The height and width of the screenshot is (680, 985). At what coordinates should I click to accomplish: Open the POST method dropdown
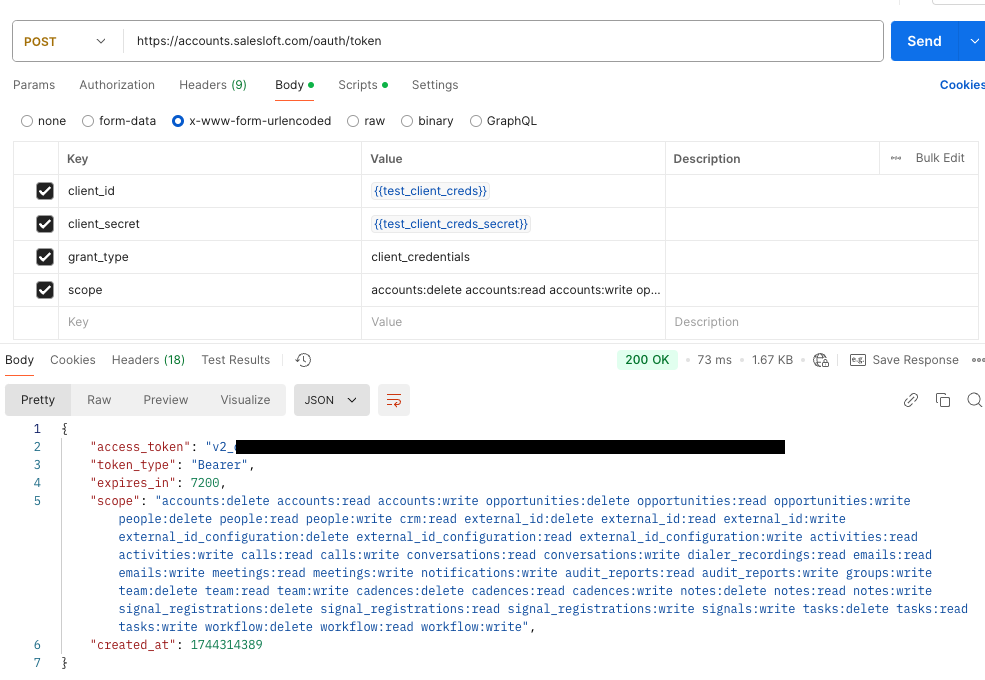point(67,41)
